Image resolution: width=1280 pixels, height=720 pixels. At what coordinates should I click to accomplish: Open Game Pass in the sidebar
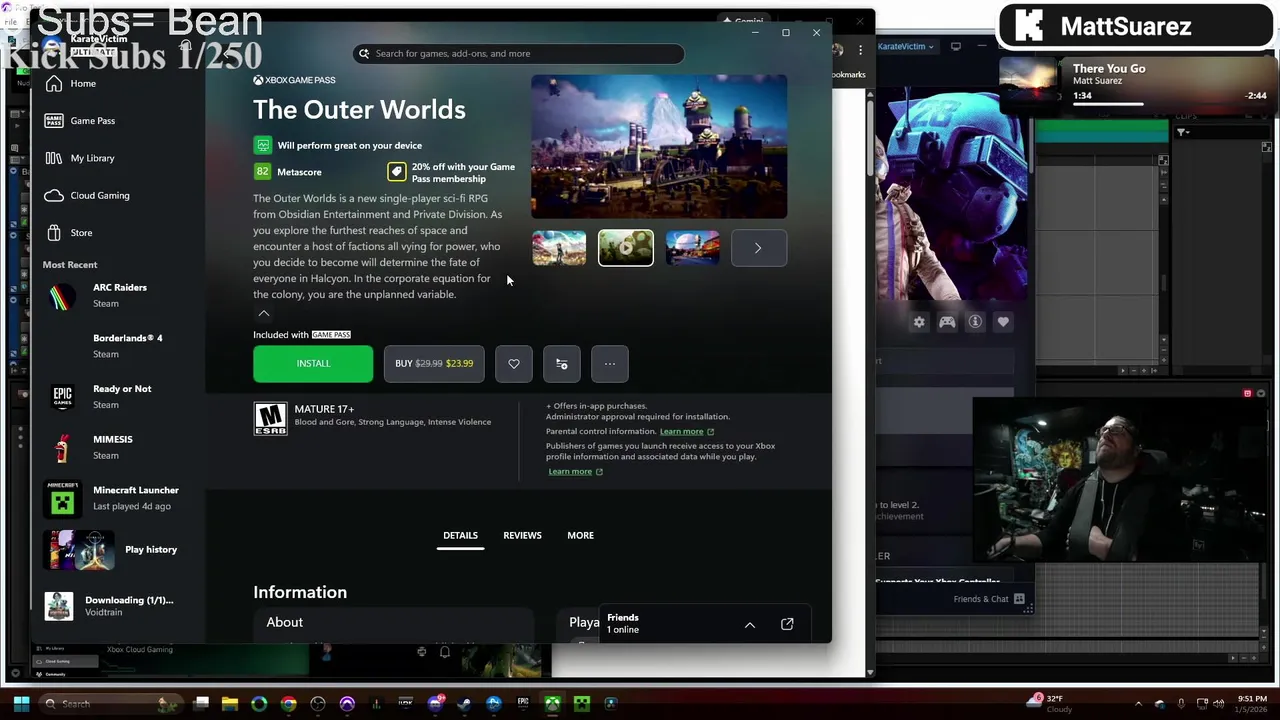tap(79, 120)
